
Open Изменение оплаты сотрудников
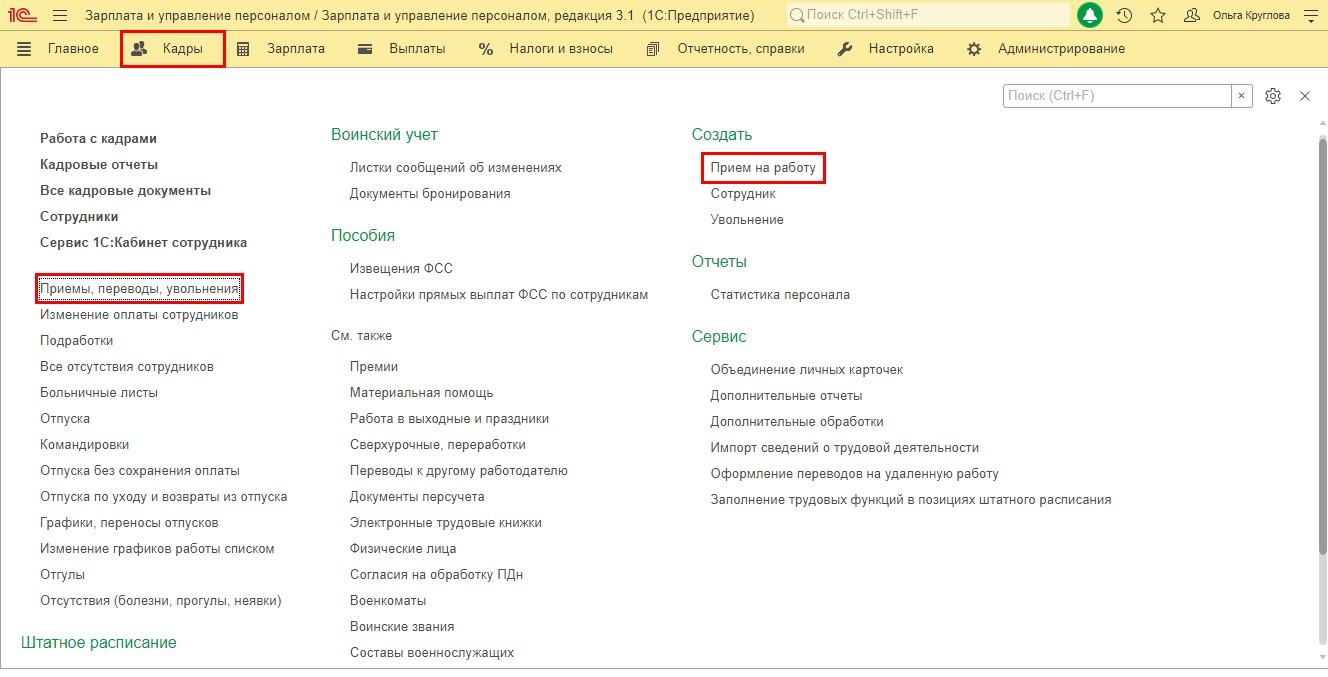pyautogui.click(x=139, y=315)
